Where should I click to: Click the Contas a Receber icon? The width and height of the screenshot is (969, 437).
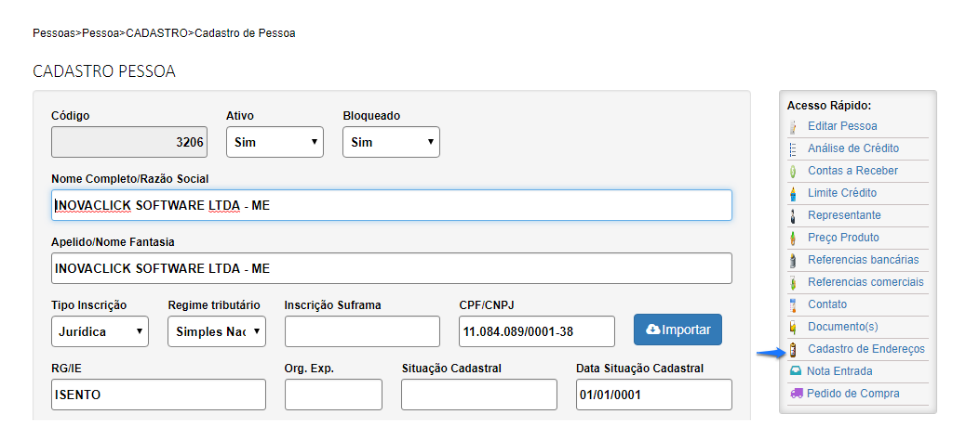pos(793,171)
